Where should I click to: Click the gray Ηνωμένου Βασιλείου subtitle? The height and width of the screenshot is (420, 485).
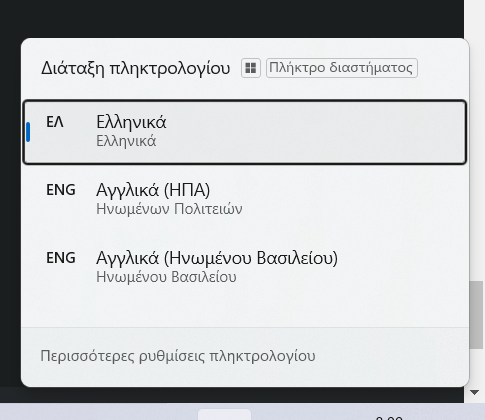pyautogui.click(x=166, y=277)
